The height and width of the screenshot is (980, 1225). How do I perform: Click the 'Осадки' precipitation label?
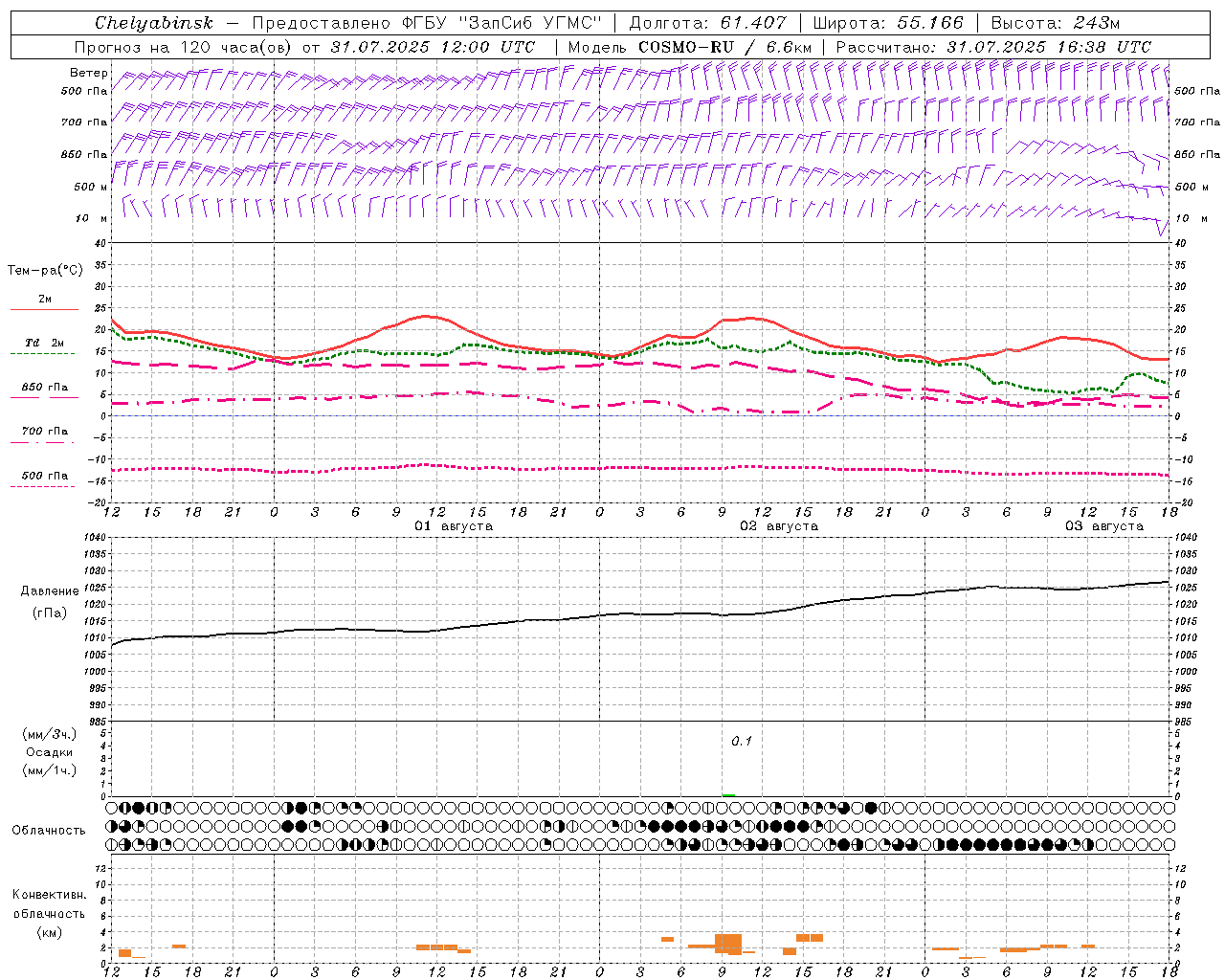point(50,752)
